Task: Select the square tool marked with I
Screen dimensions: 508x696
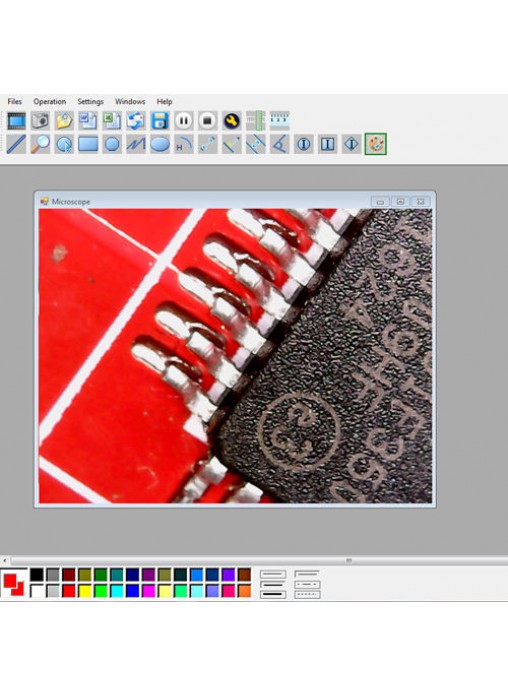Action: (328, 144)
